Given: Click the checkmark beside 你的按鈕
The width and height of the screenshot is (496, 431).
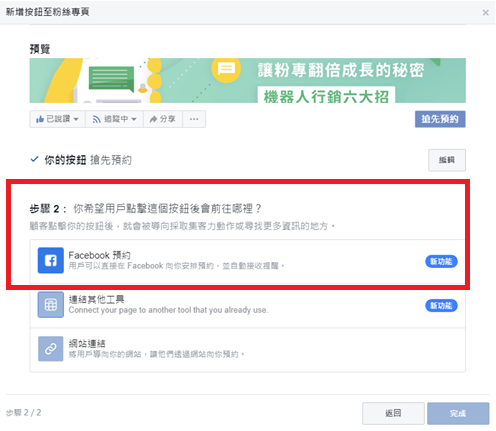Looking at the screenshot, I should tap(34, 159).
